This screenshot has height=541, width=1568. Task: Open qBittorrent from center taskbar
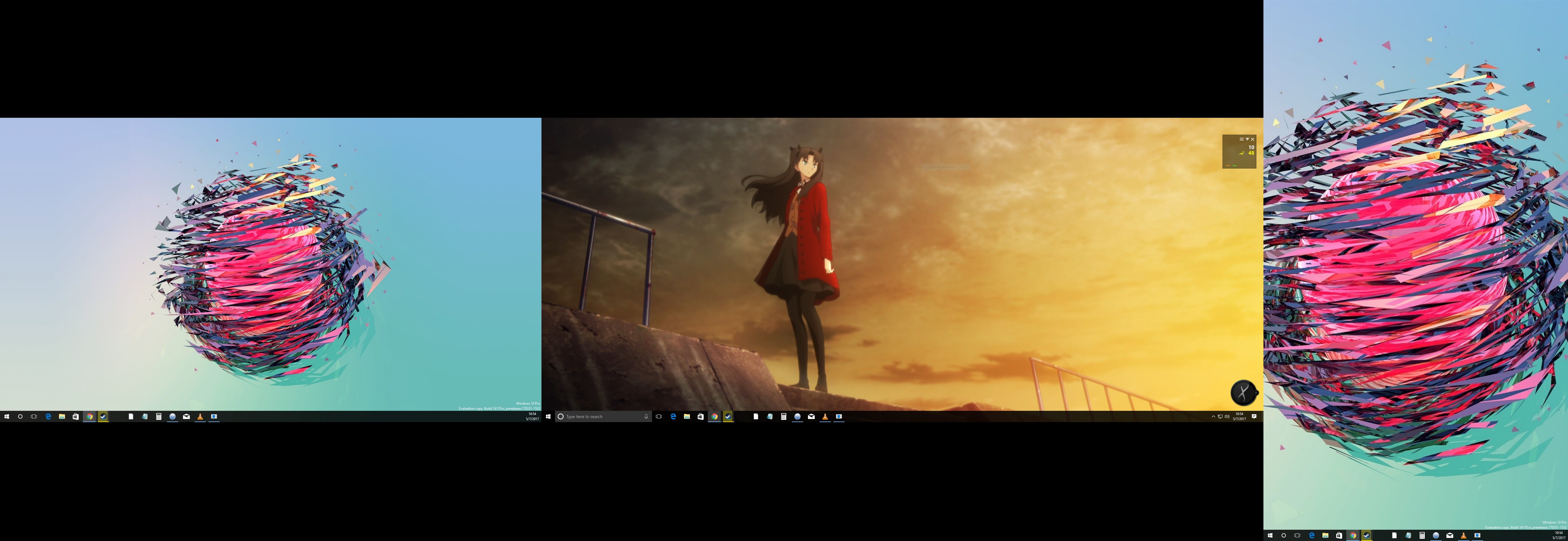797,416
